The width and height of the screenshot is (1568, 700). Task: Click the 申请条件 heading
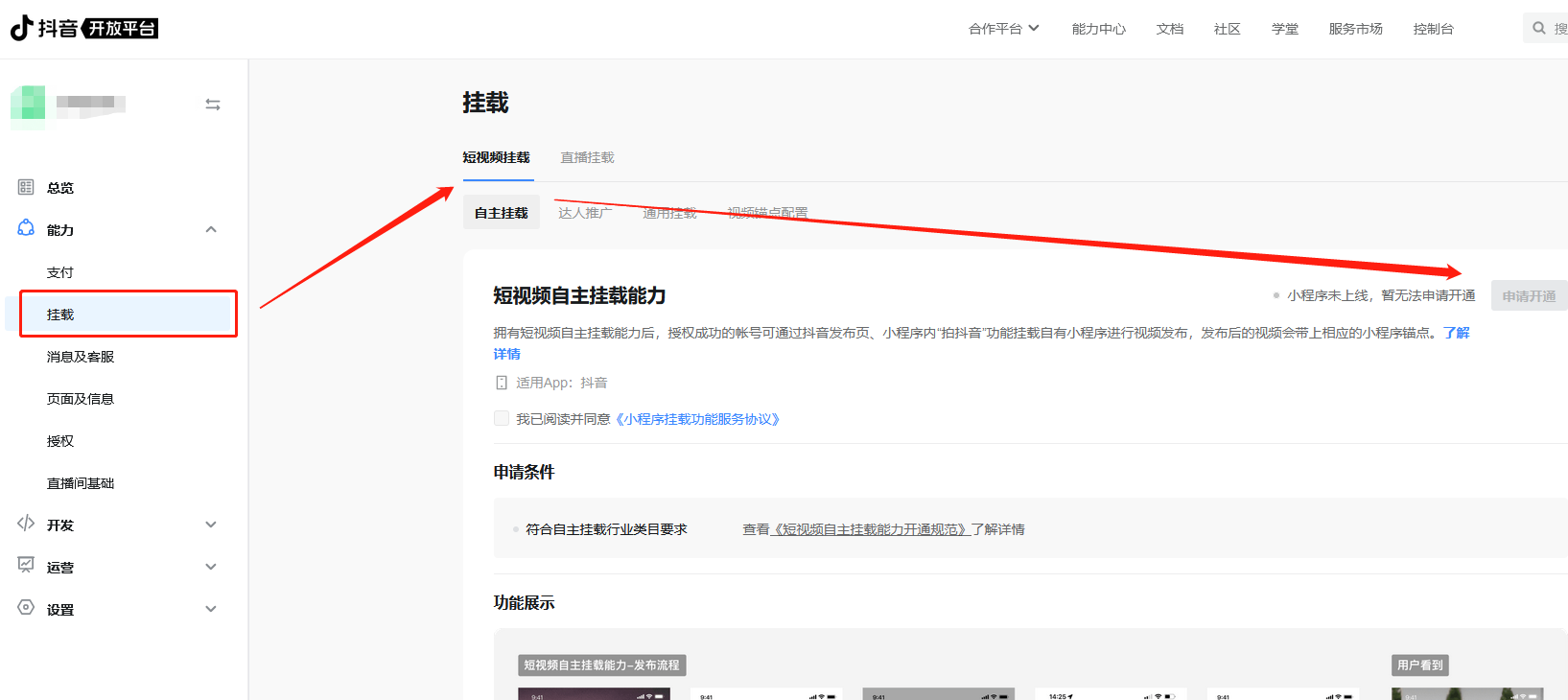tap(525, 472)
